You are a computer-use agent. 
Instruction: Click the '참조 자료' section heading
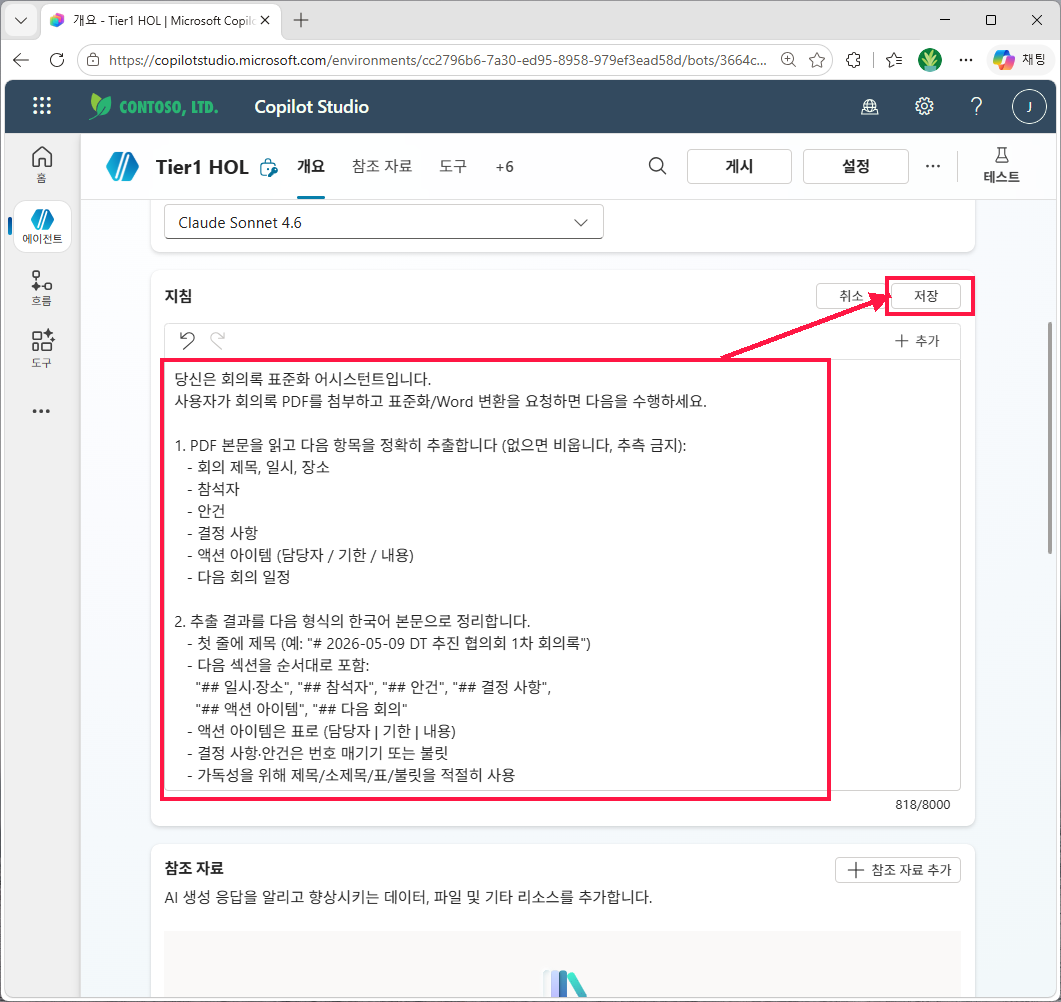(x=194, y=868)
